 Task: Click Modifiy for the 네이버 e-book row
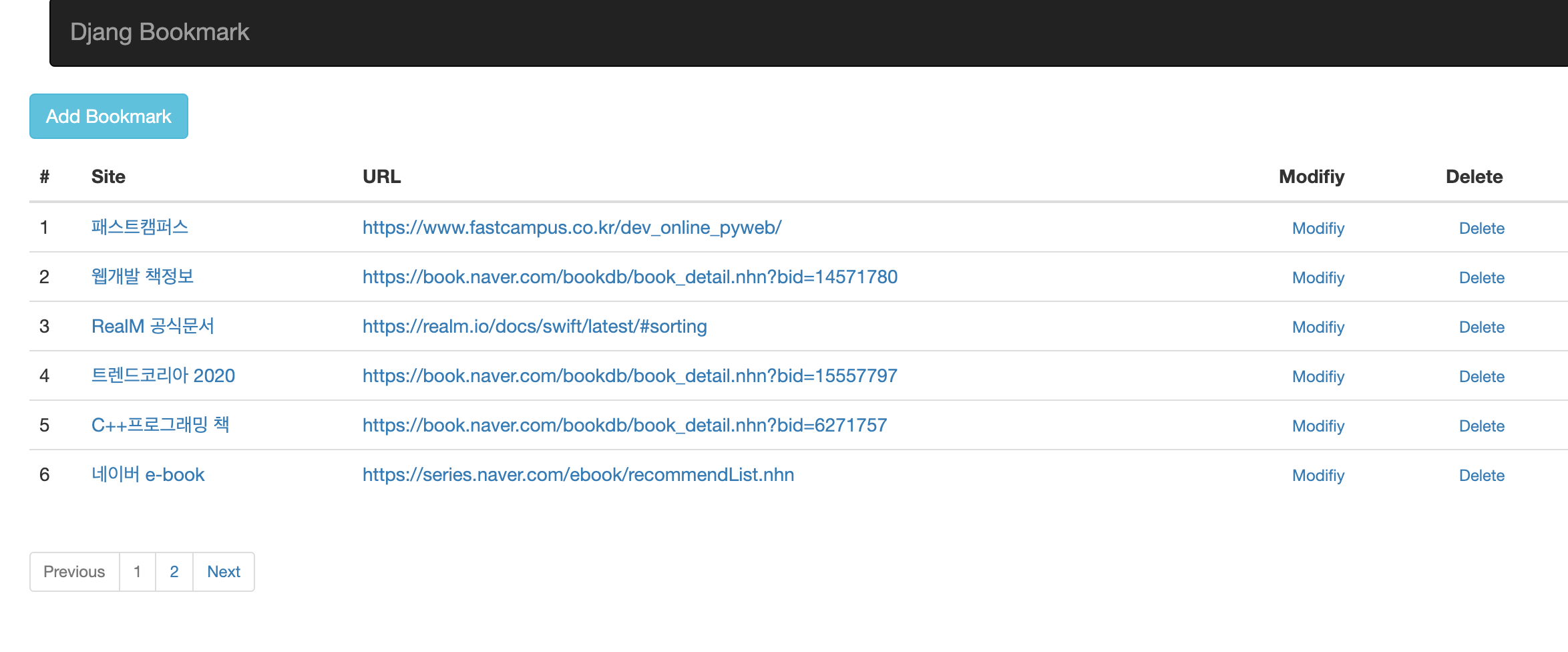click(1318, 476)
